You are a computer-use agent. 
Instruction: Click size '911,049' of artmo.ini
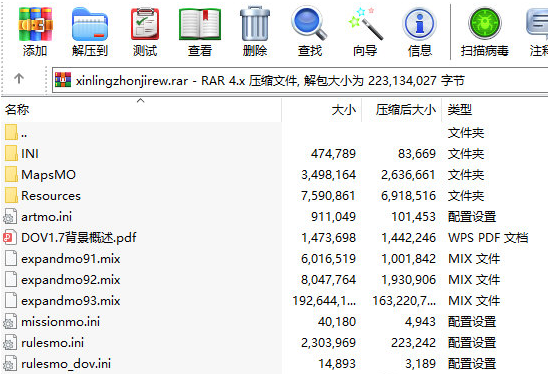point(333,217)
